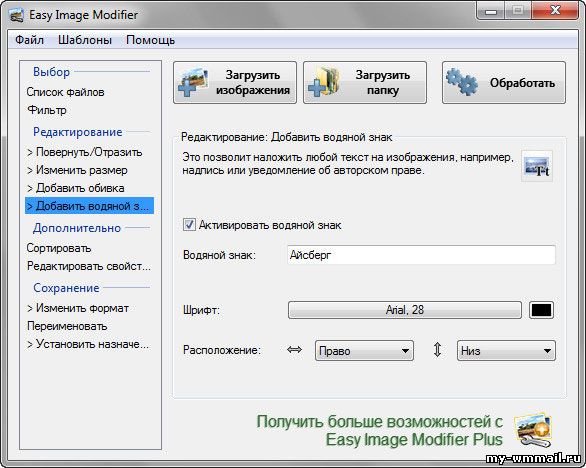
Task: Click the Водяной знак text field
Action: pyautogui.click(x=421, y=255)
